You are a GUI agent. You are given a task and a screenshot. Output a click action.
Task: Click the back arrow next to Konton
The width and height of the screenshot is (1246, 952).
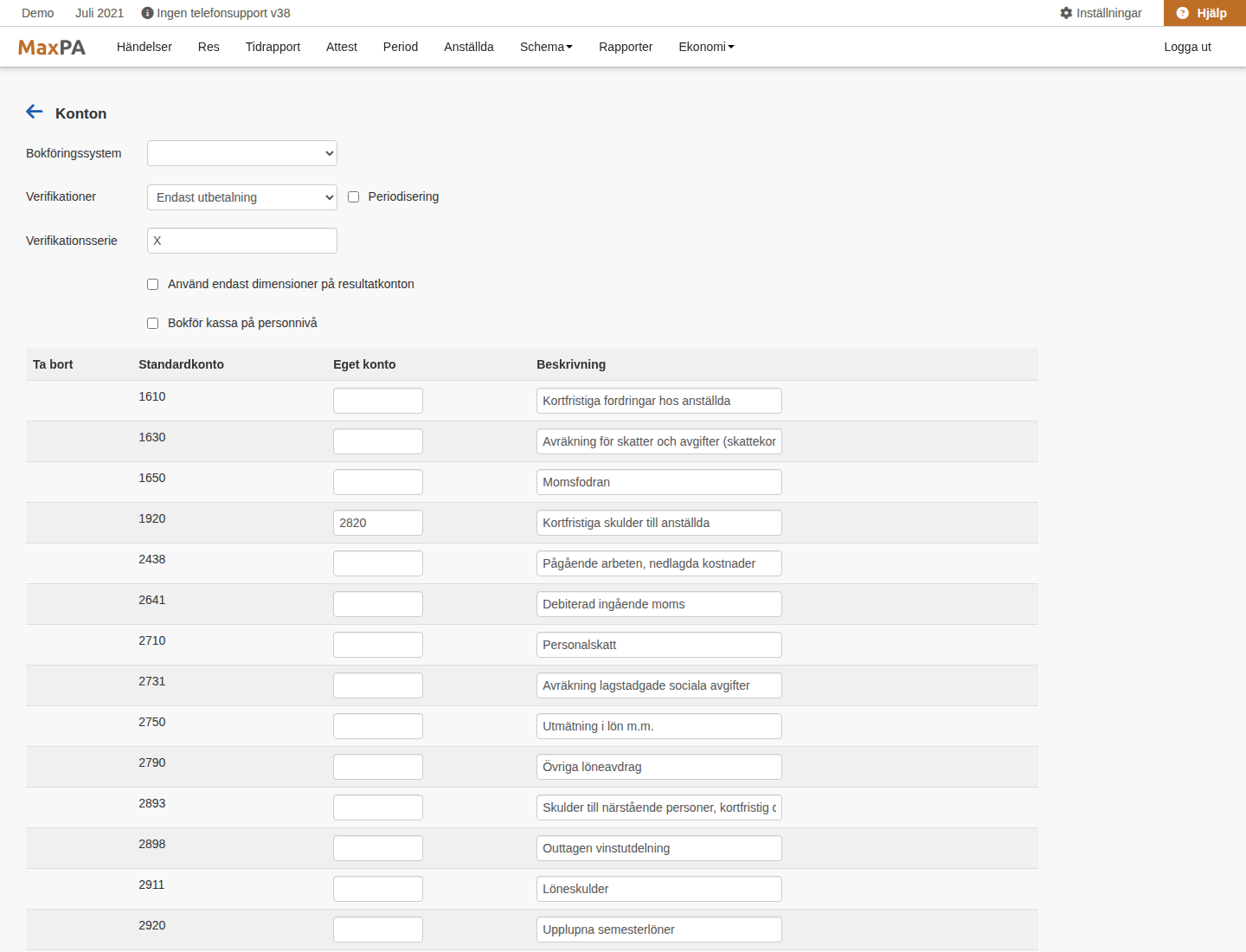(x=35, y=112)
